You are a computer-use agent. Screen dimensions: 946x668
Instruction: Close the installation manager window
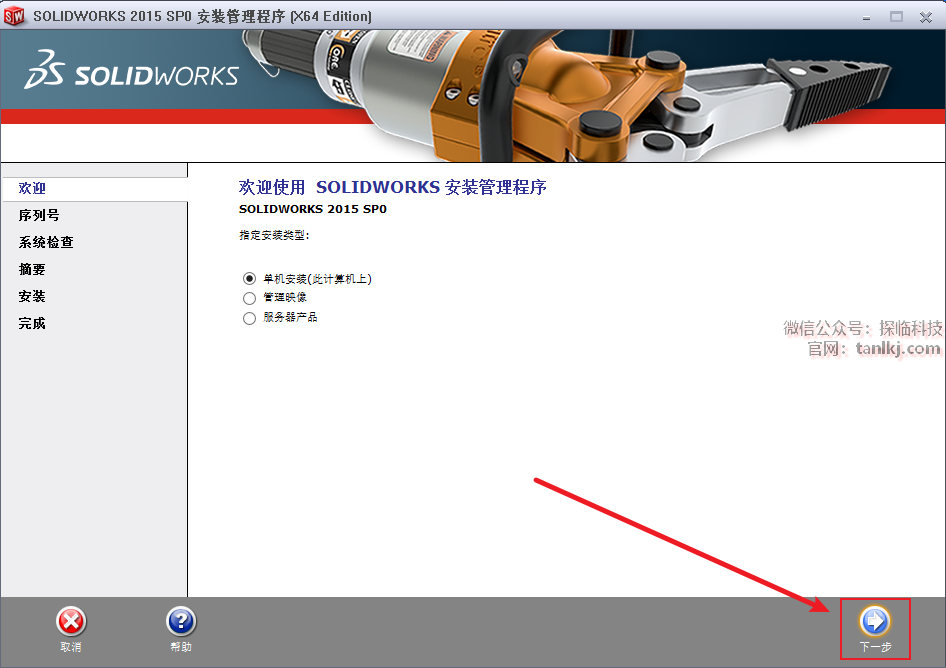(x=926, y=17)
